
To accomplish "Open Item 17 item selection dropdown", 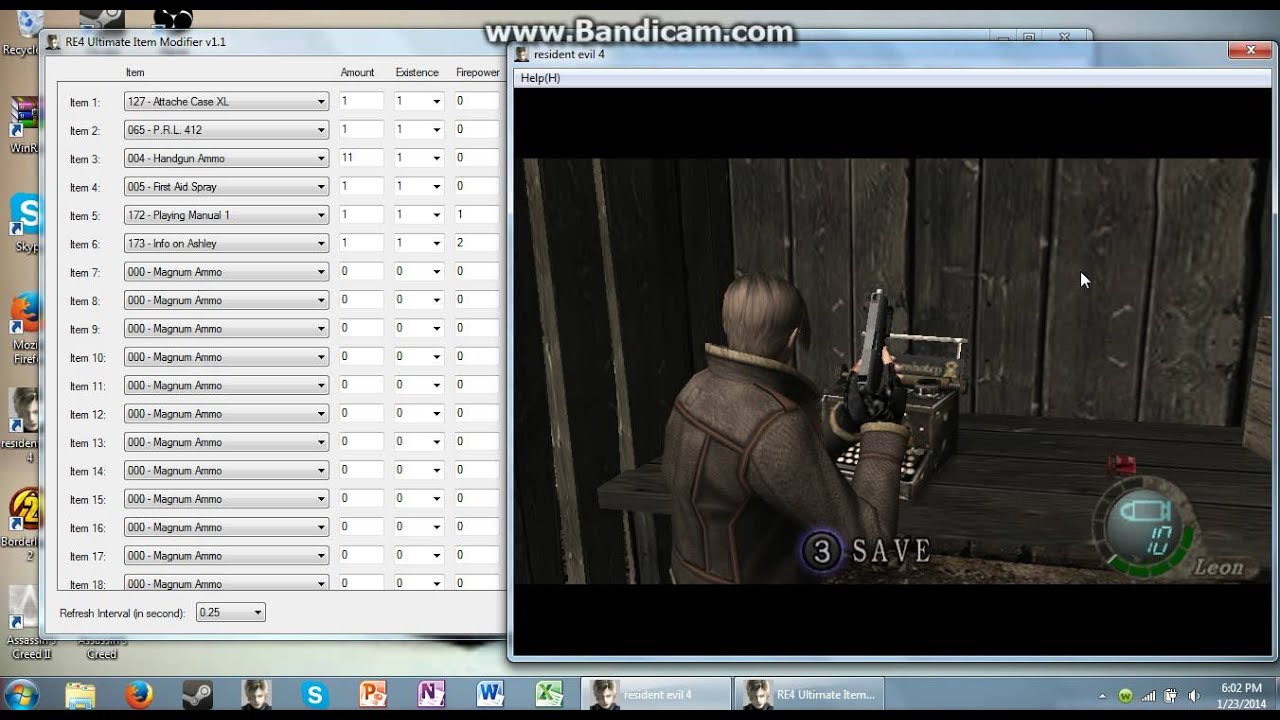I will 226,555.
